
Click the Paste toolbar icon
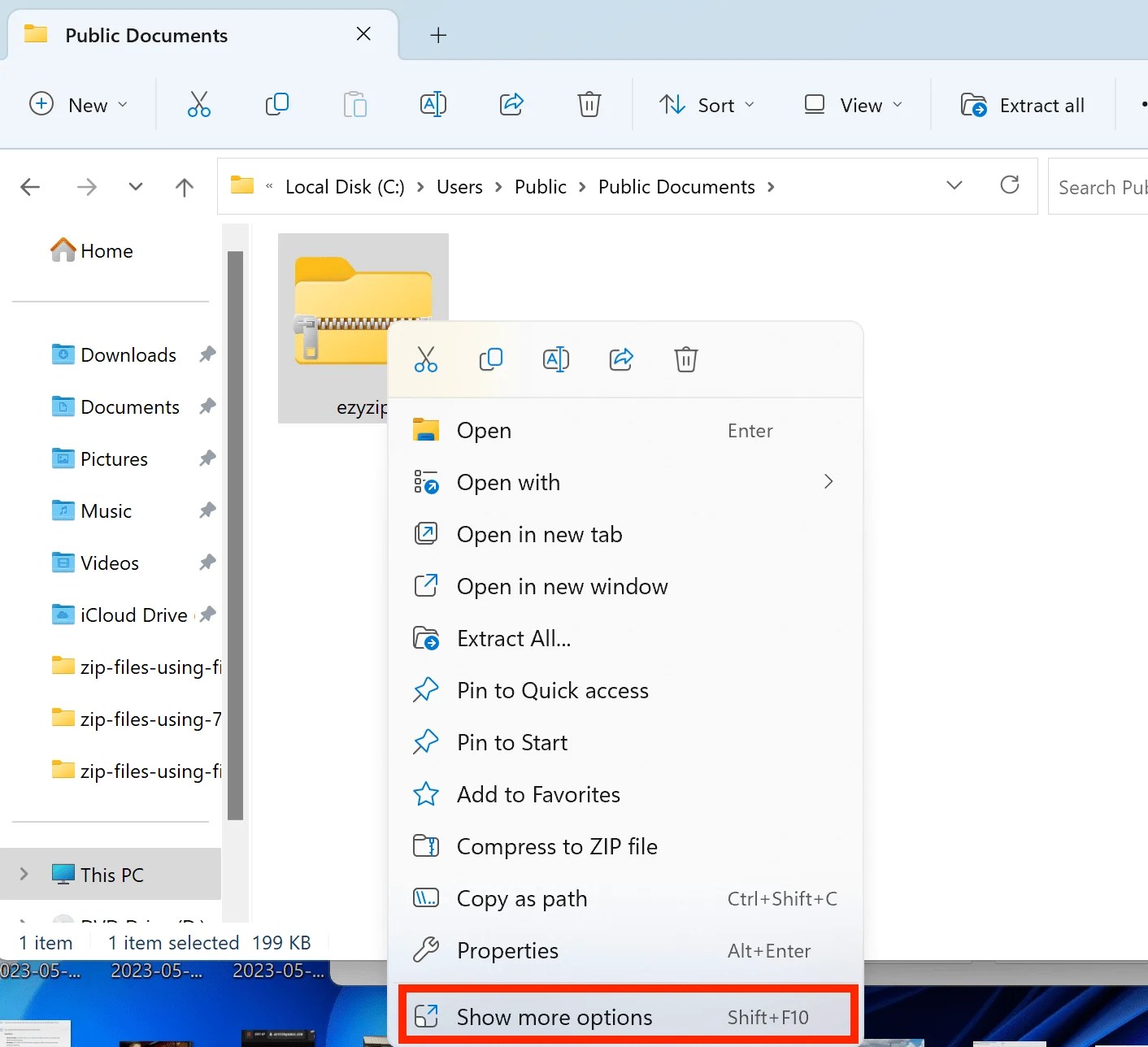(x=355, y=104)
